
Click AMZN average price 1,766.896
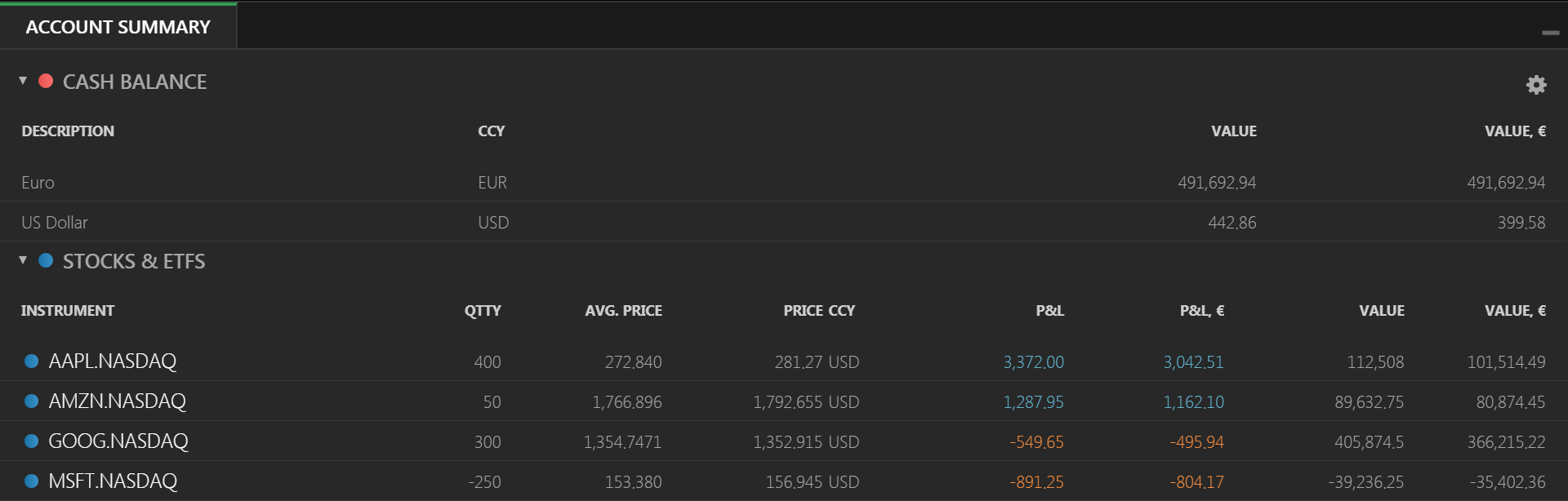(626, 402)
